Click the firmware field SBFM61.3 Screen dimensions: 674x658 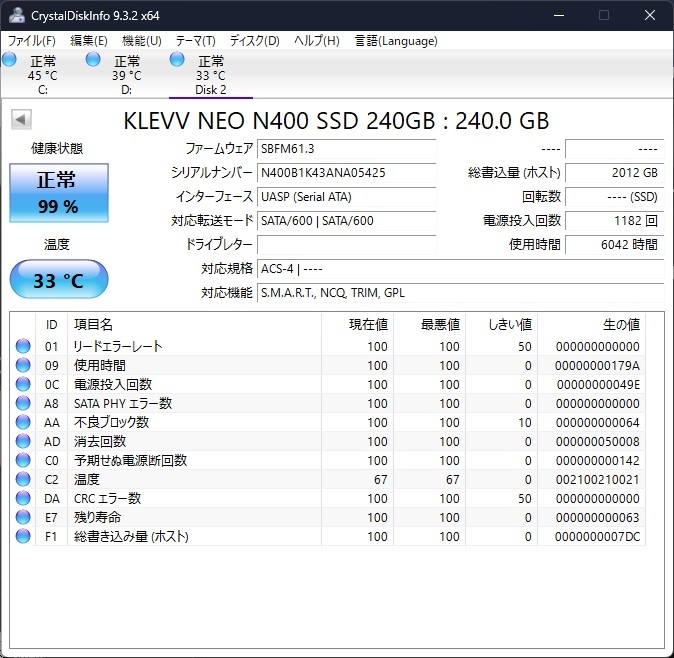pyautogui.click(x=346, y=149)
